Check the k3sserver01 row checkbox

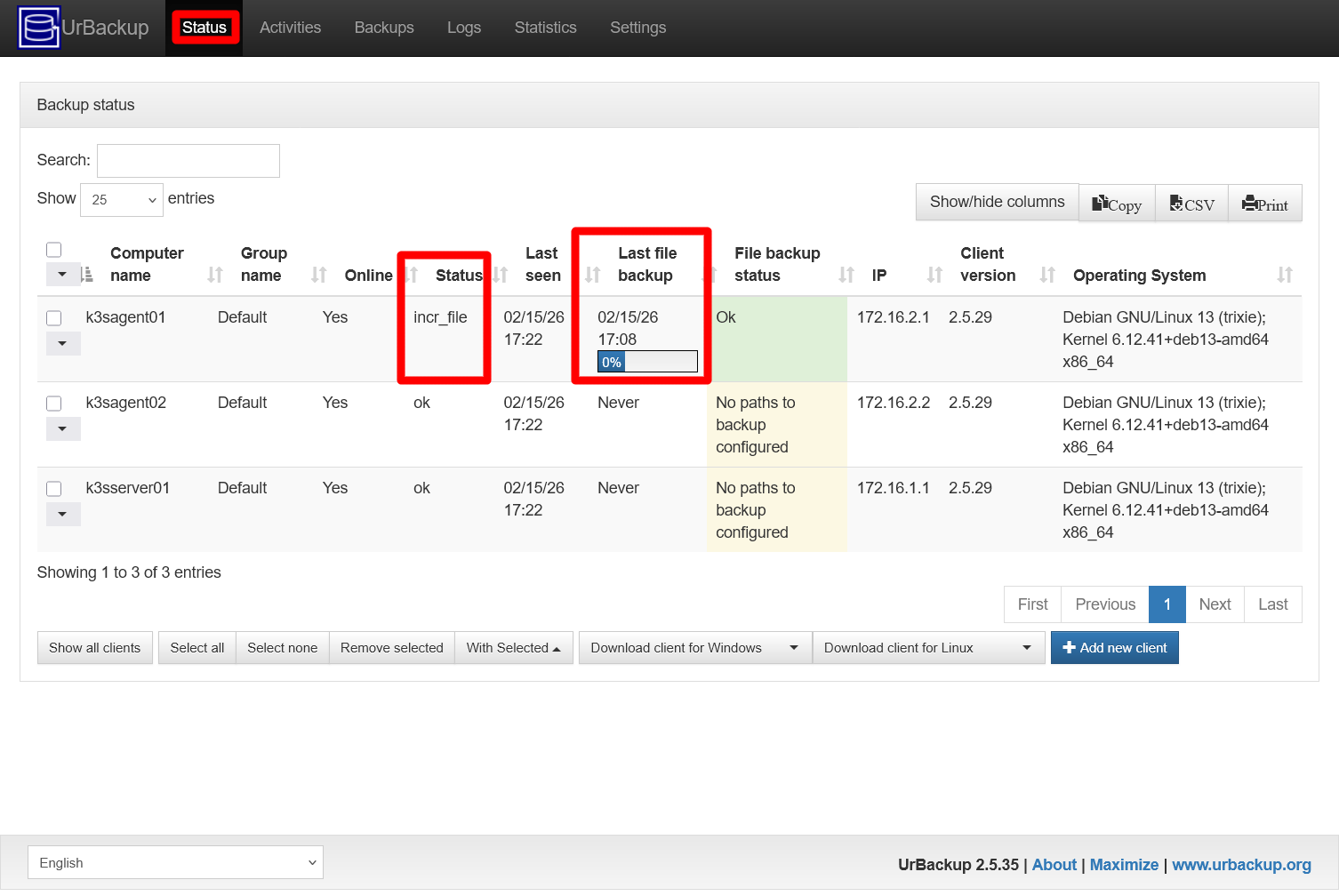54,488
